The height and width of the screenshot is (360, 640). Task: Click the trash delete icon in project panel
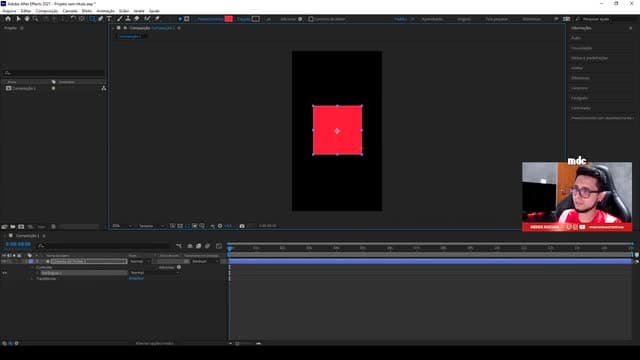[x=53, y=227]
